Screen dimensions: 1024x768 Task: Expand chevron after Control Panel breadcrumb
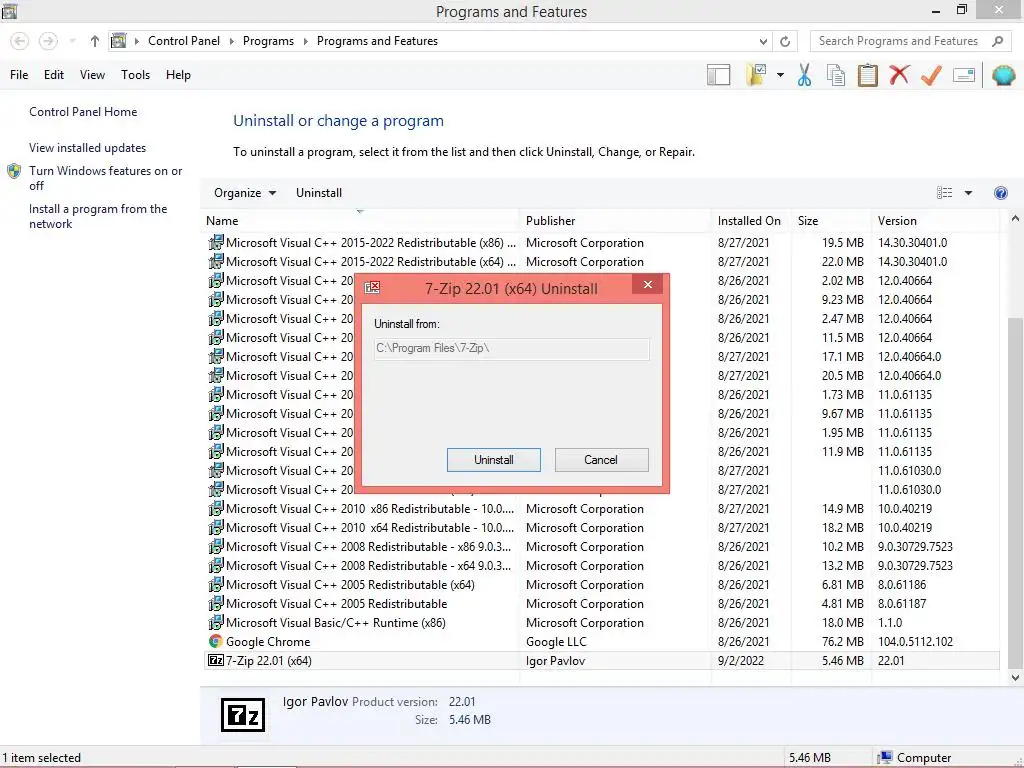pyautogui.click(x=231, y=41)
